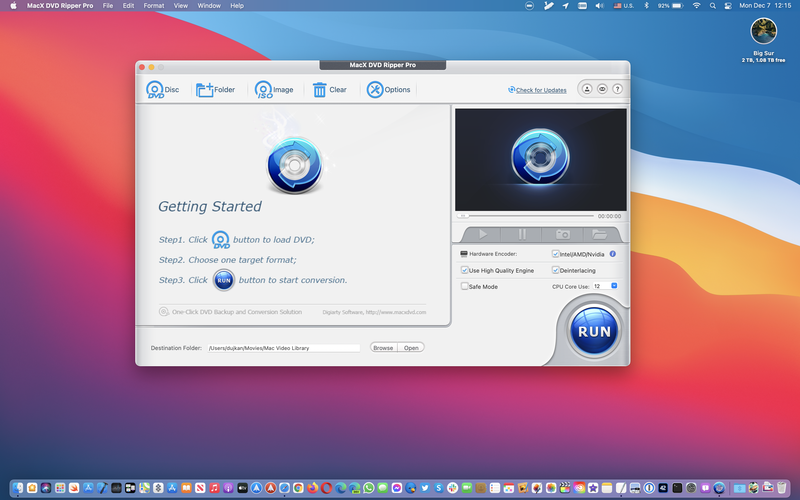Open snapshot folder icon under preview
800x500 pixels.
coord(599,234)
